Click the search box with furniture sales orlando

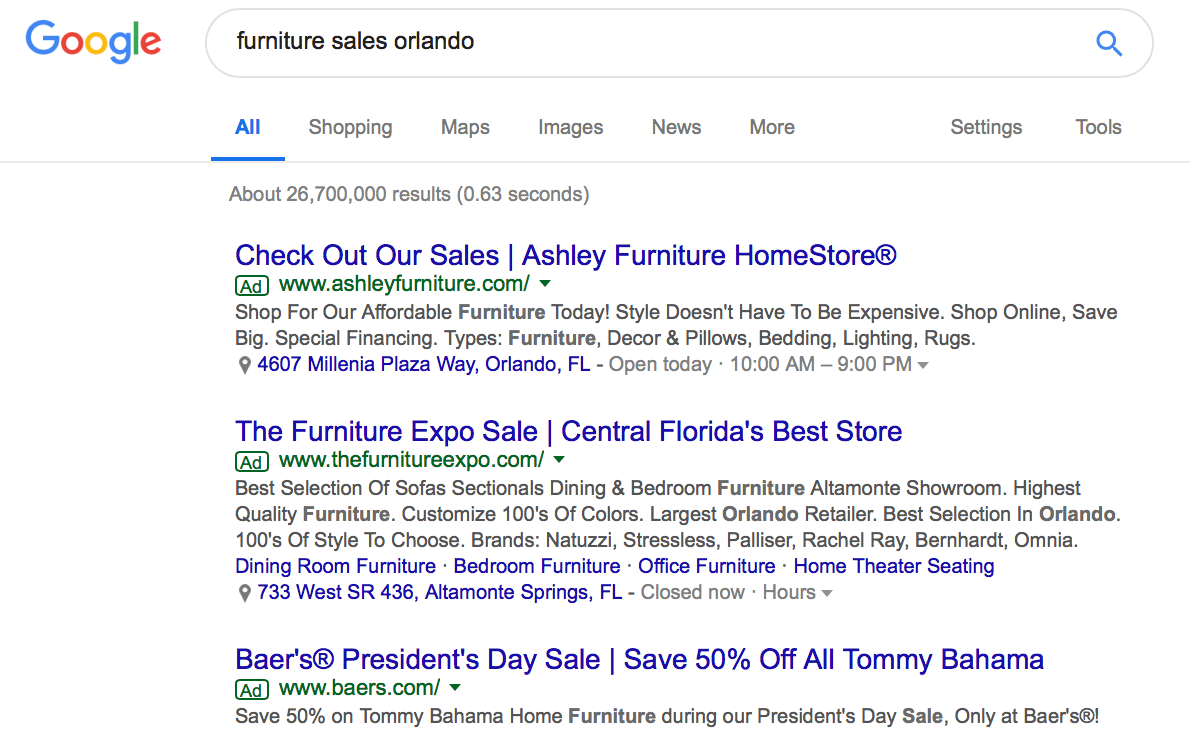[653, 43]
